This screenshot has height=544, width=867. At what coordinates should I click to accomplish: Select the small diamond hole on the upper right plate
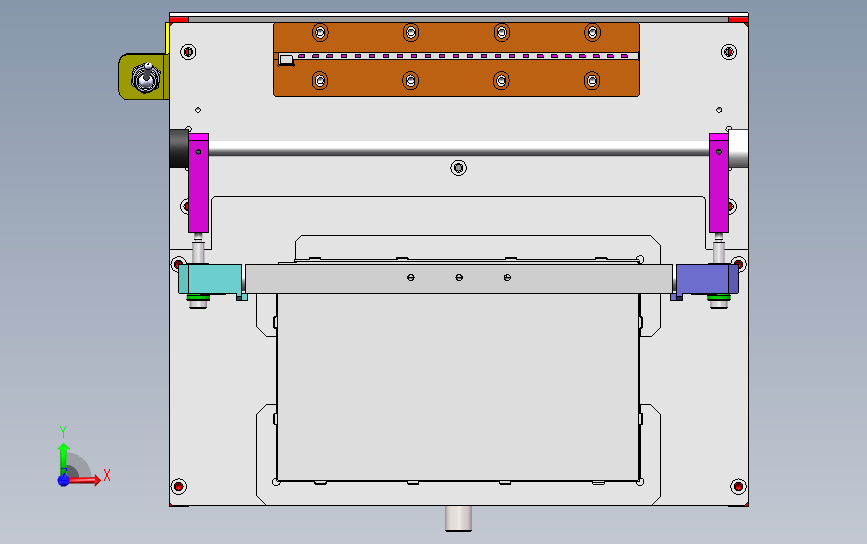719,110
